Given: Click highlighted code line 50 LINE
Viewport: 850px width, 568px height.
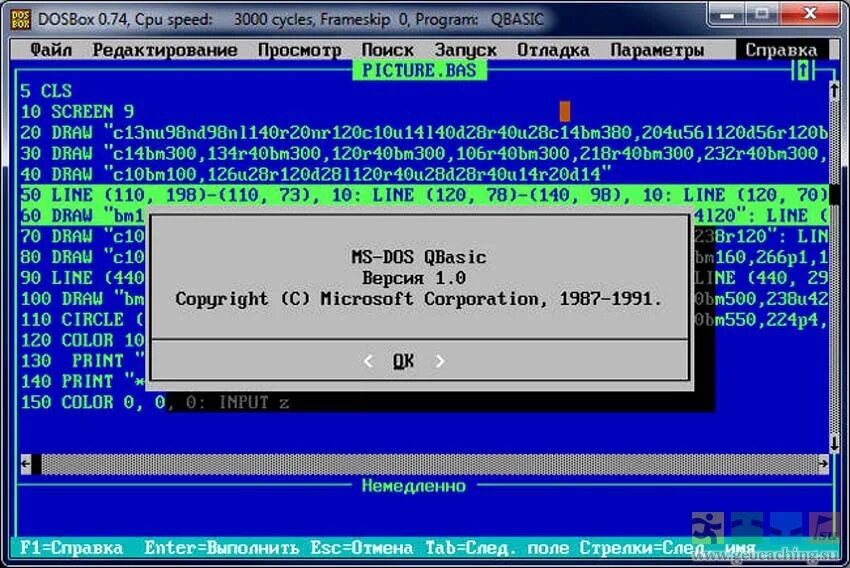Looking at the screenshot, I should pos(424,195).
